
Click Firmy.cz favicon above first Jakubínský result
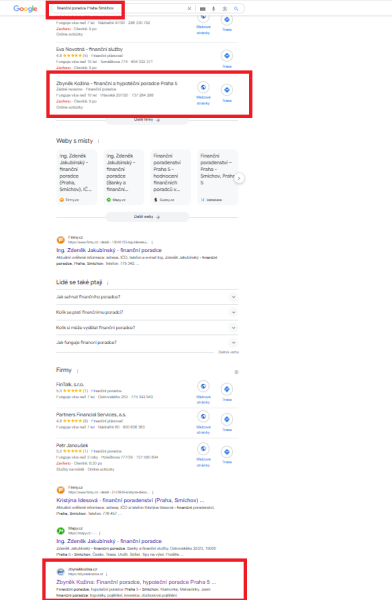pyautogui.click(x=60, y=240)
